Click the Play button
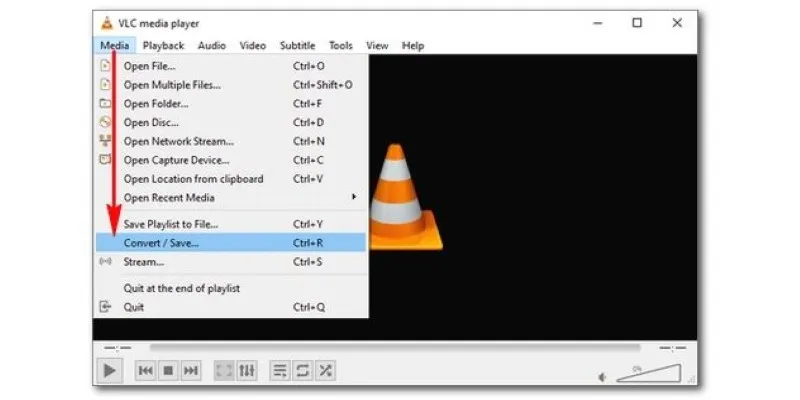Image resolution: width=800 pixels, height=400 pixels. (109, 370)
